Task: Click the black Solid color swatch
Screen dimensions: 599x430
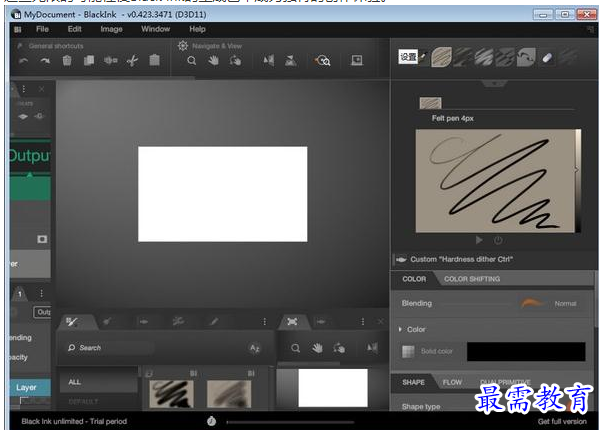Action: pyautogui.click(x=526, y=352)
